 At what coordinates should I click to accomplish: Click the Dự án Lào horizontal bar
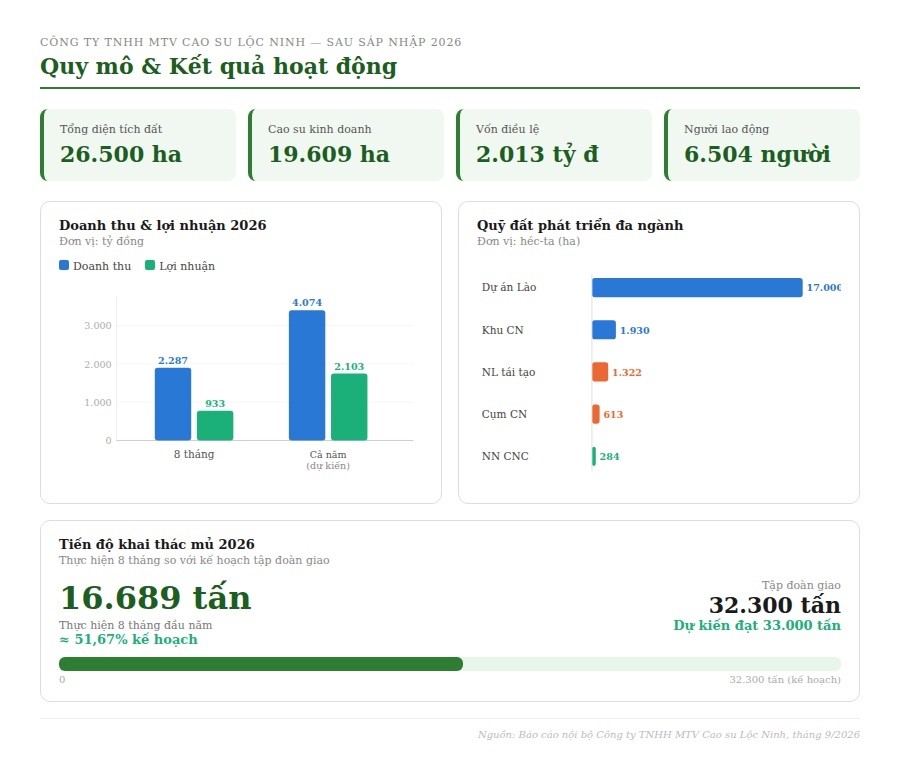point(697,288)
